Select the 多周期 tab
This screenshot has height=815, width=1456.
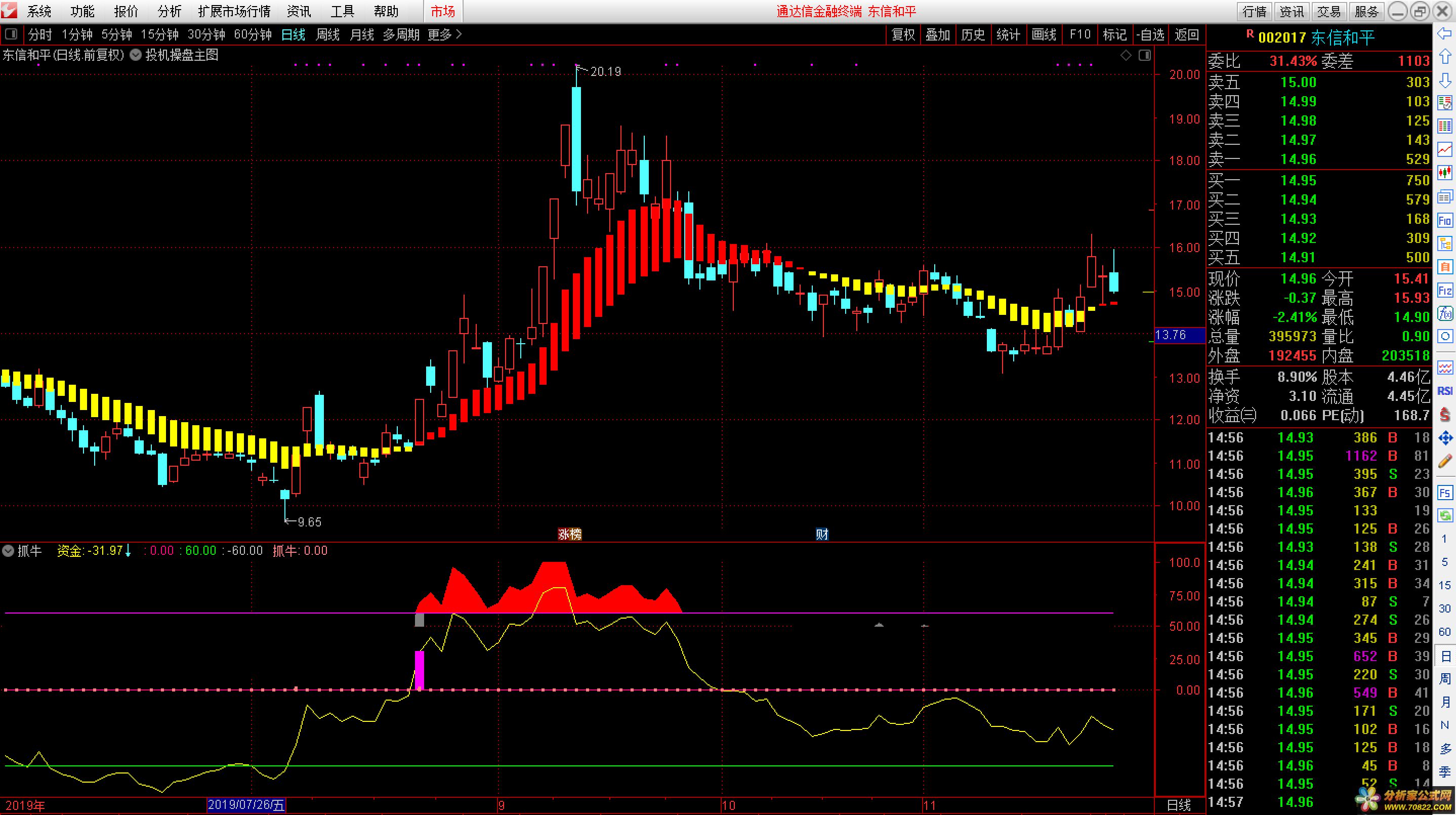401,34
